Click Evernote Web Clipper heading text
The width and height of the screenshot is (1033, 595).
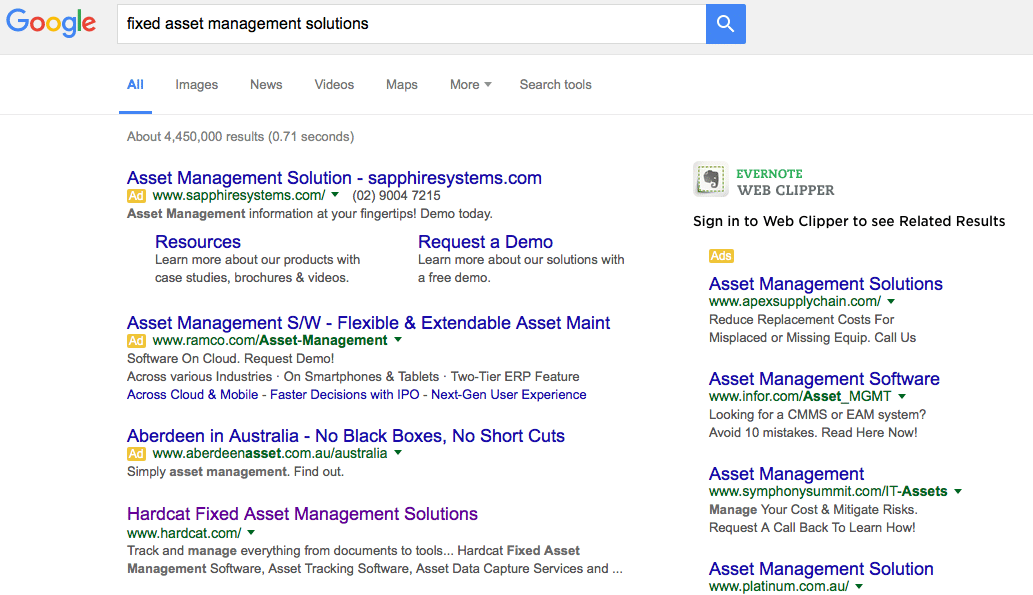click(785, 182)
